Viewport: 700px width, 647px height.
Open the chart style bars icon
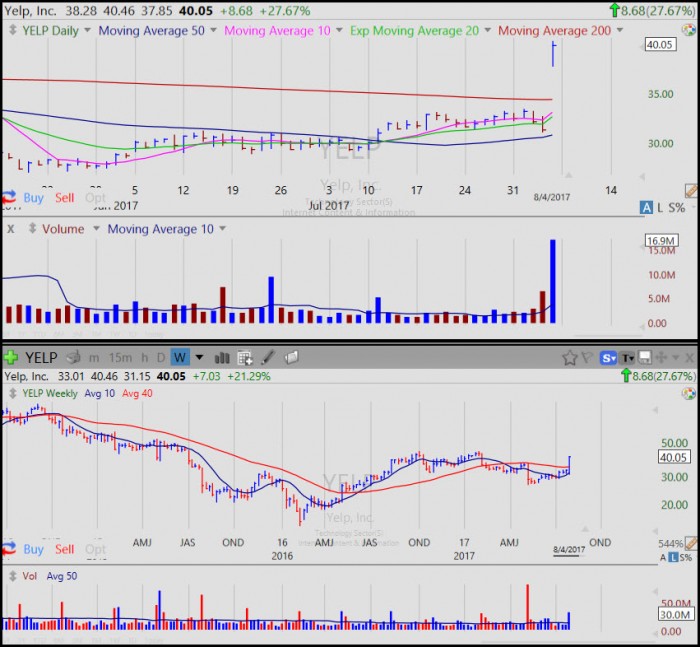[x=222, y=358]
